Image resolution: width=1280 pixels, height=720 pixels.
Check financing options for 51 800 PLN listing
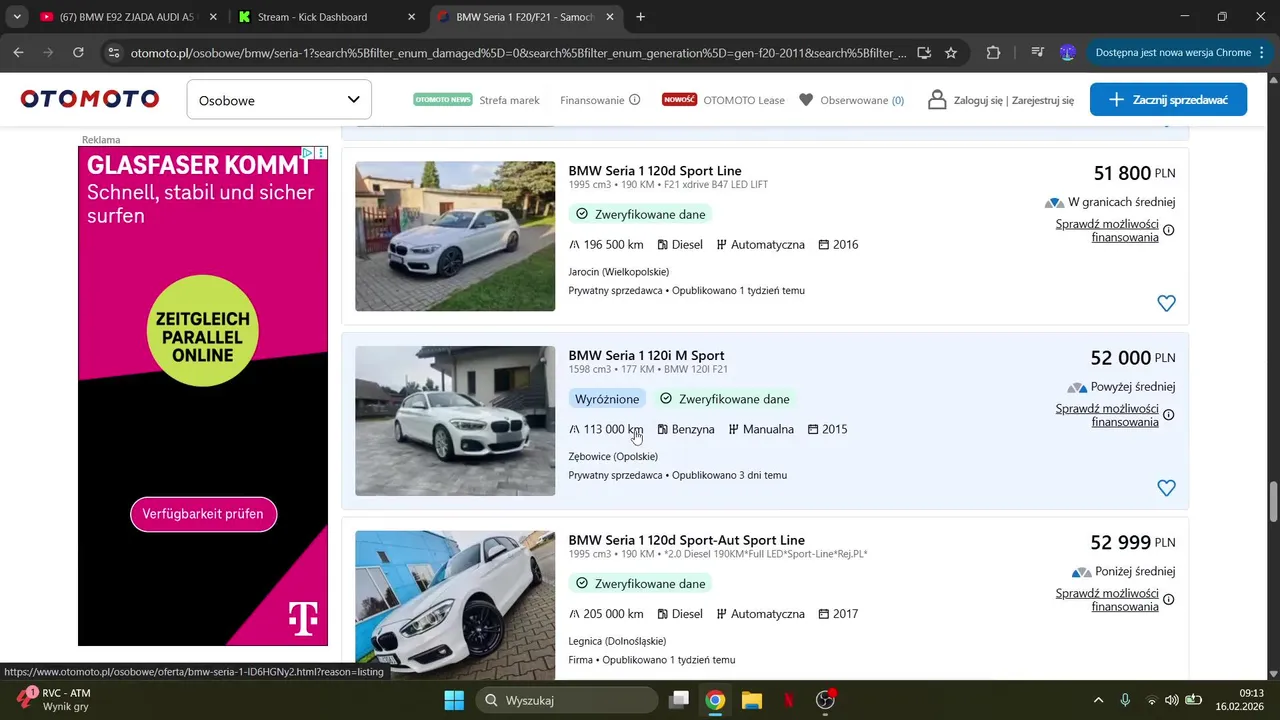(1107, 230)
